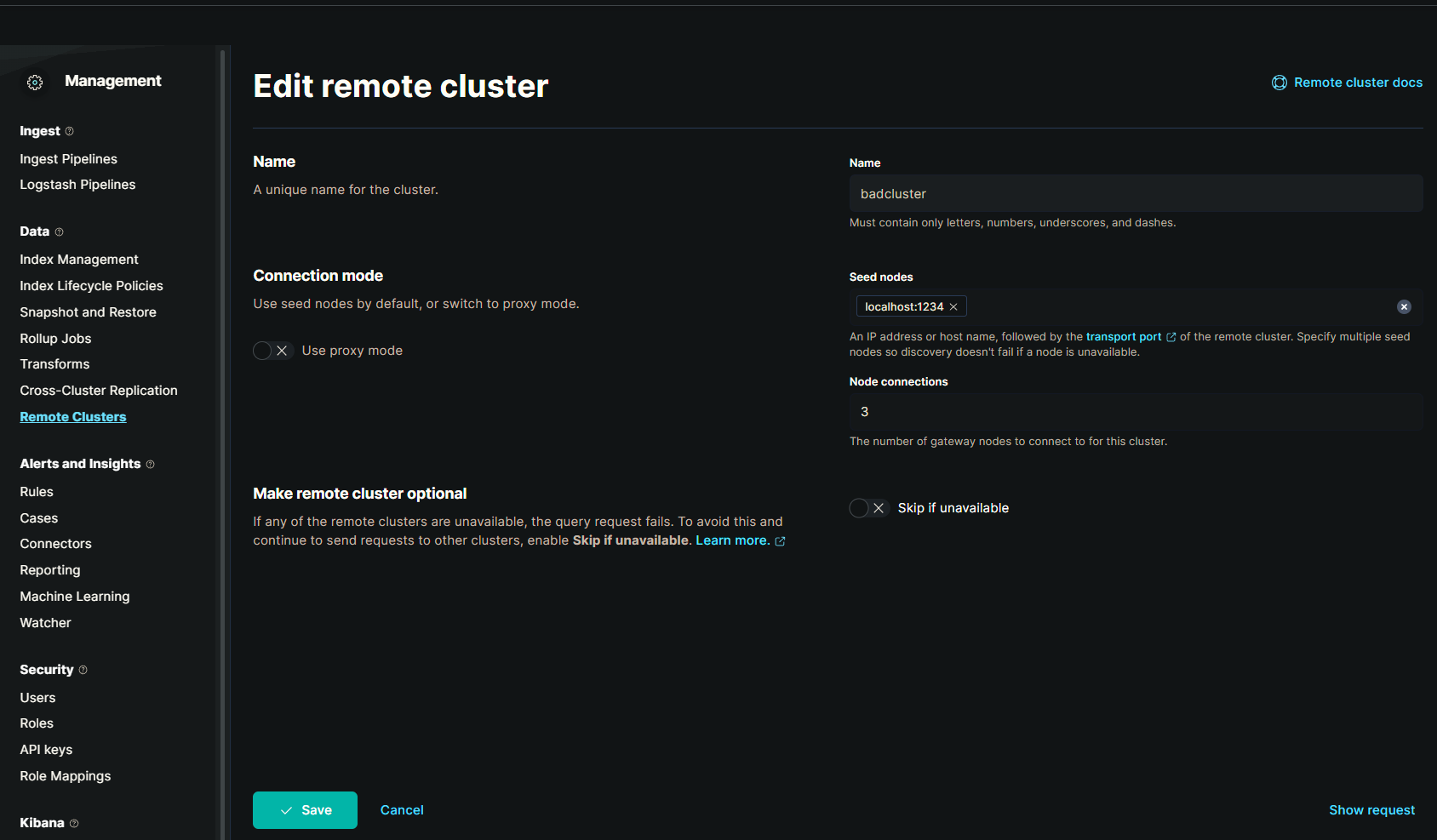Open Index Management from the sidebar
The width and height of the screenshot is (1437, 840).
78,259
